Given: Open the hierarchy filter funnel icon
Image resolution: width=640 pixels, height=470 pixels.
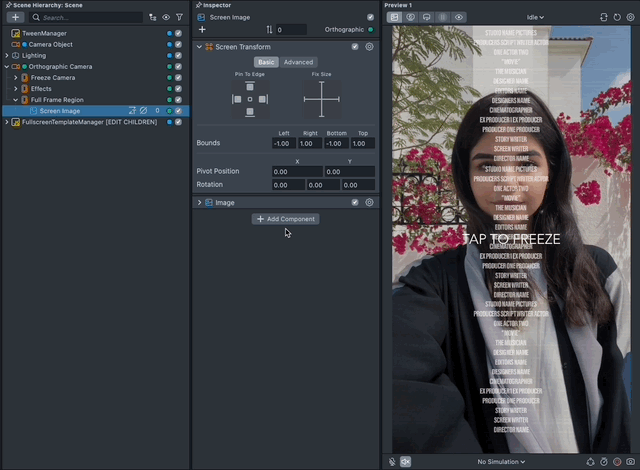Looking at the screenshot, I should (x=179, y=17).
